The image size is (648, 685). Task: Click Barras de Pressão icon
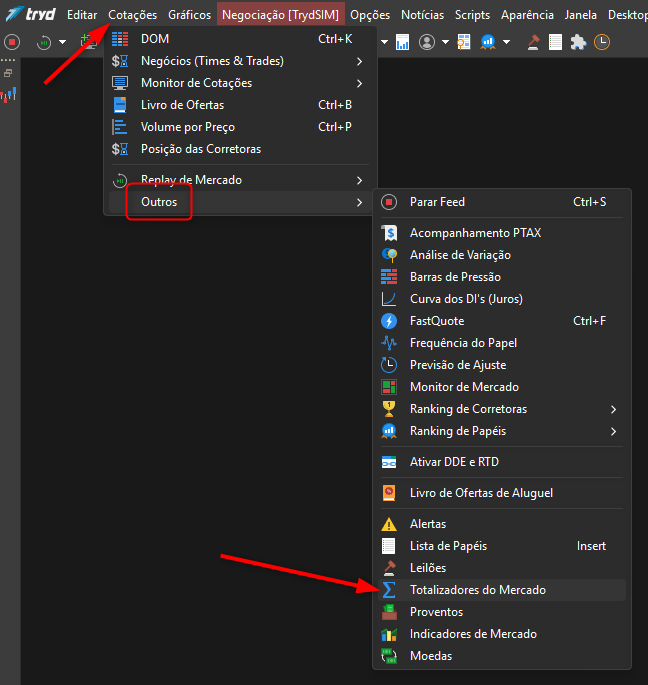(389, 277)
